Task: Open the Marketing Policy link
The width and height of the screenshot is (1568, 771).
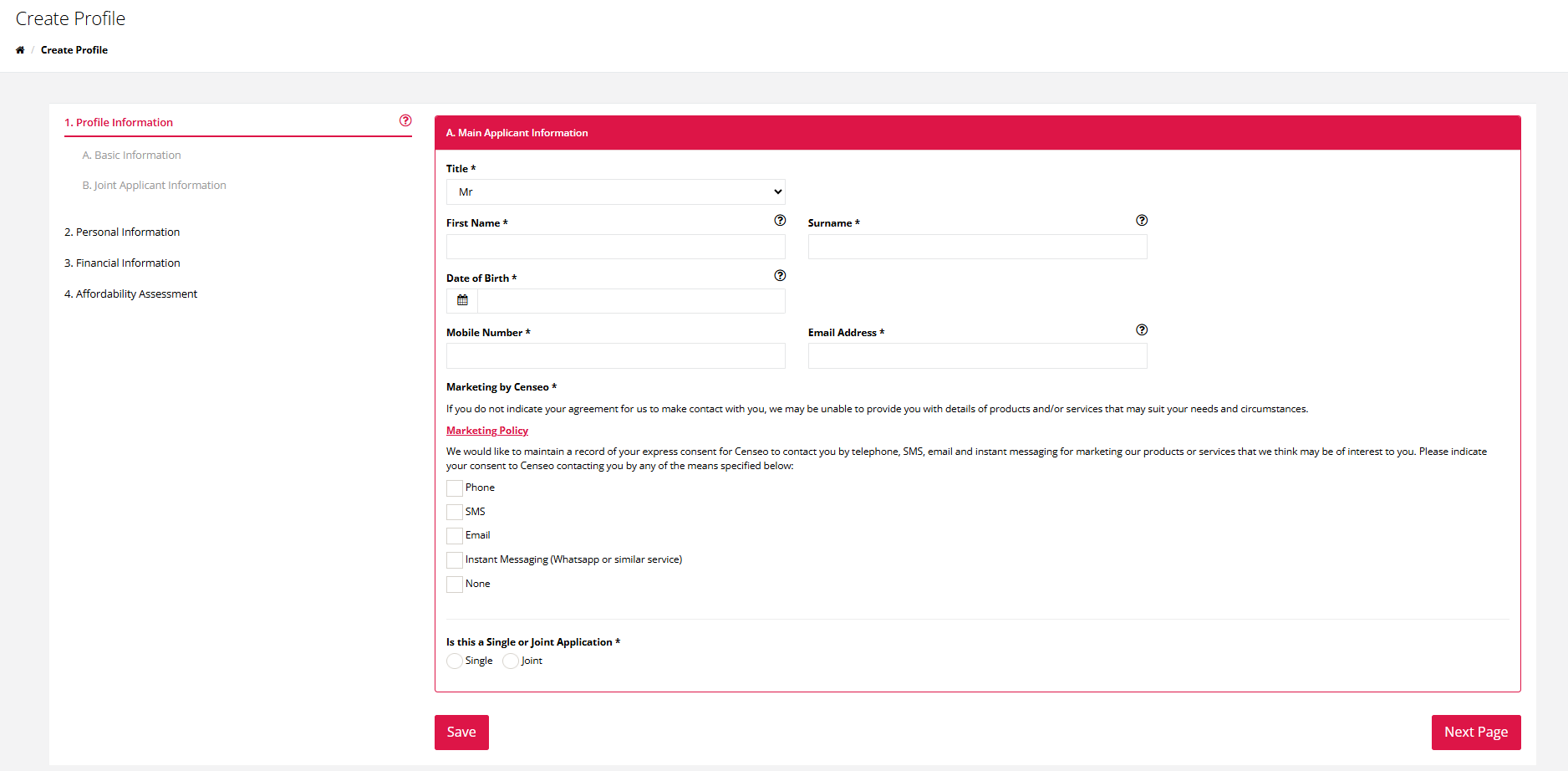Action: point(487,431)
